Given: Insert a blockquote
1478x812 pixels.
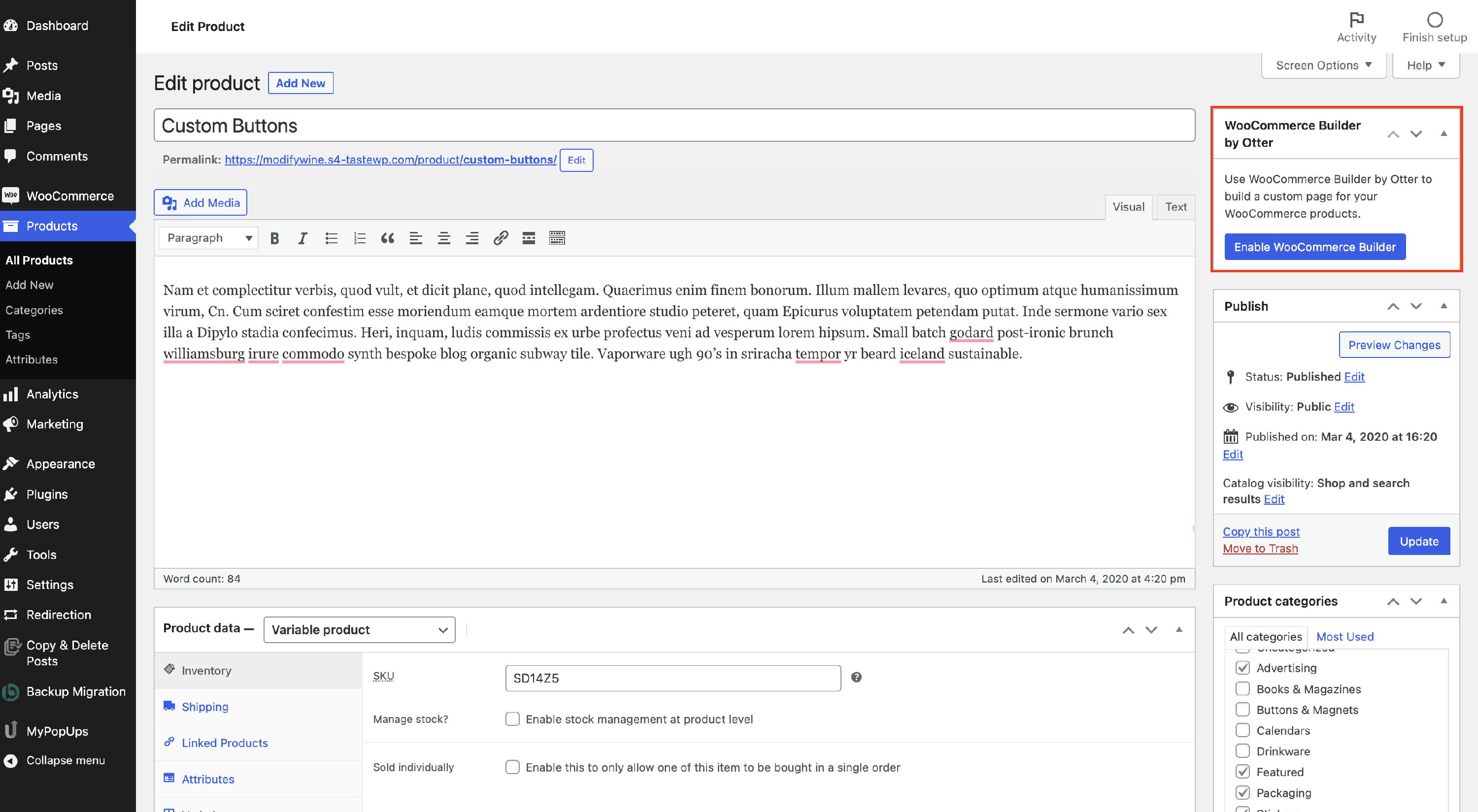Looking at the screenshot, I should pyautogui.click(x=387, y=238).
